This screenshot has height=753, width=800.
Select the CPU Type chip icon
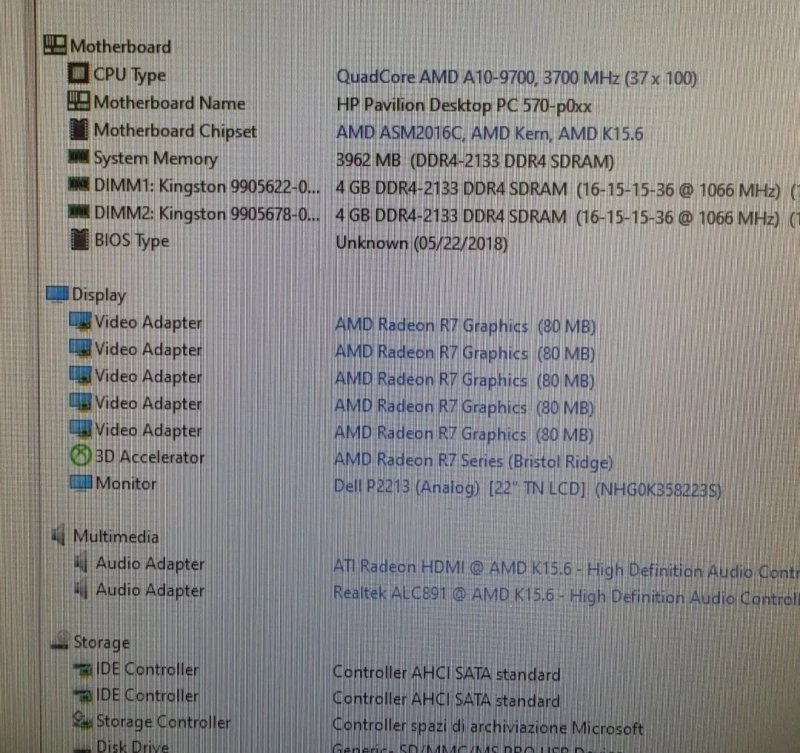78,72
